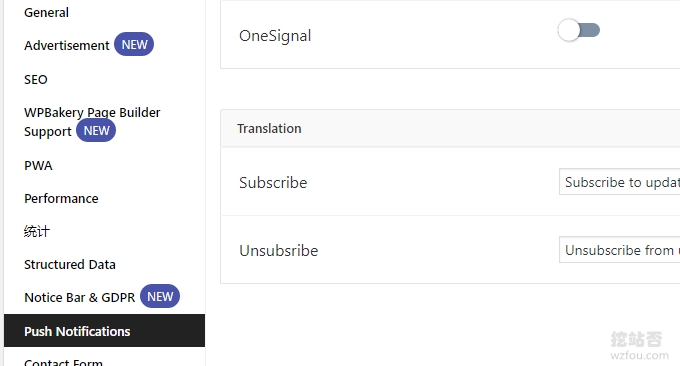The image size is (680, 366).
Task: Open the Contact Form section
Action: 63,362
